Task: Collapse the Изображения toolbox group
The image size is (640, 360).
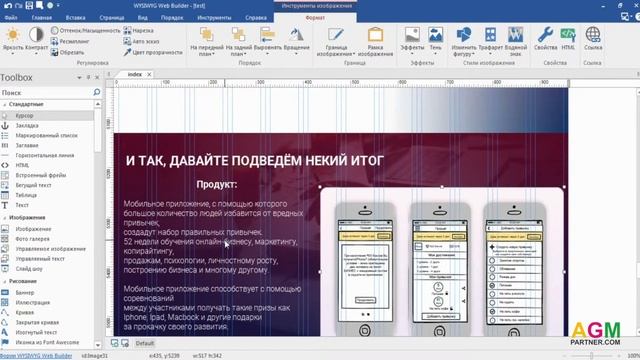Action: point(4,218)
